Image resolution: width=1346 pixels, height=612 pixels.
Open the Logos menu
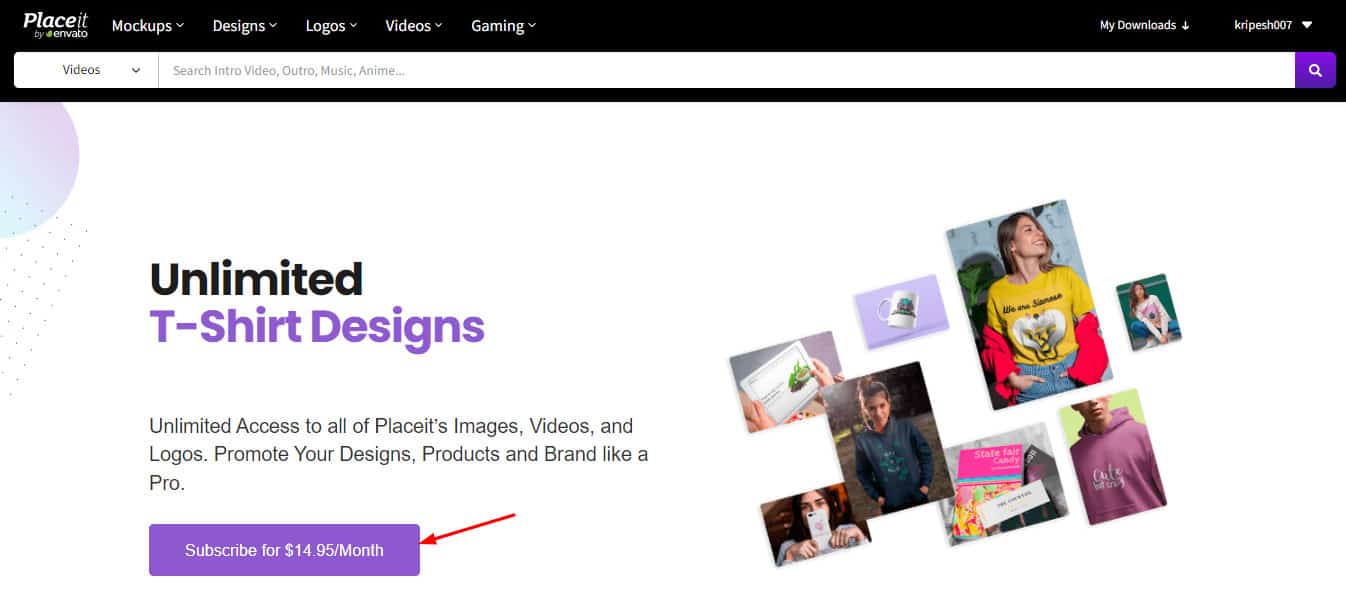point(331,26)
